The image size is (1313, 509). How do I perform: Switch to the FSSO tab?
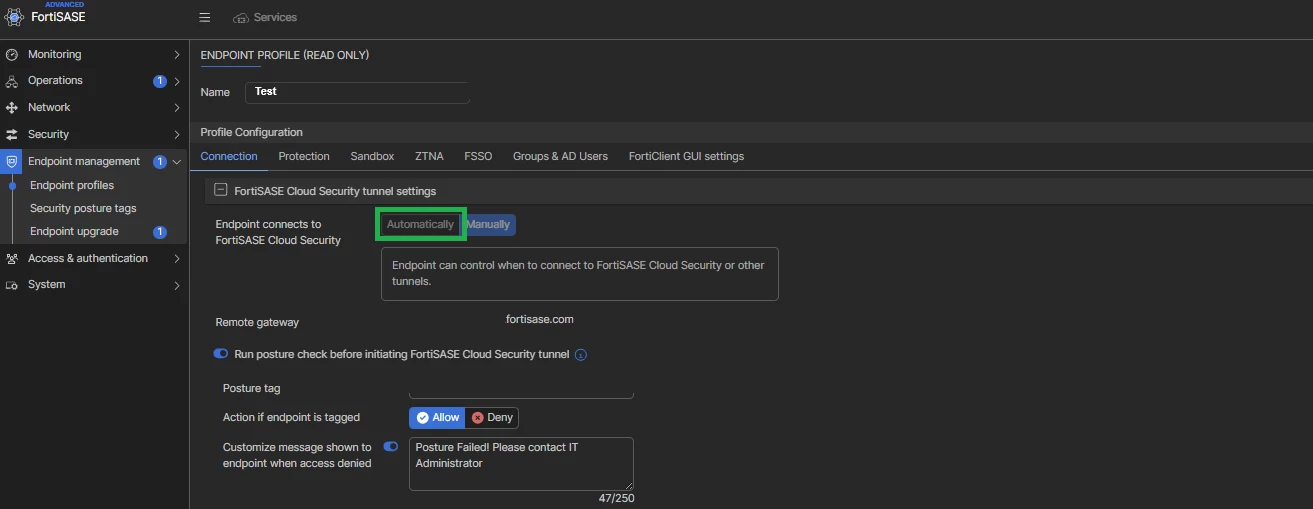pyautogui.click(x=478, y=156)
